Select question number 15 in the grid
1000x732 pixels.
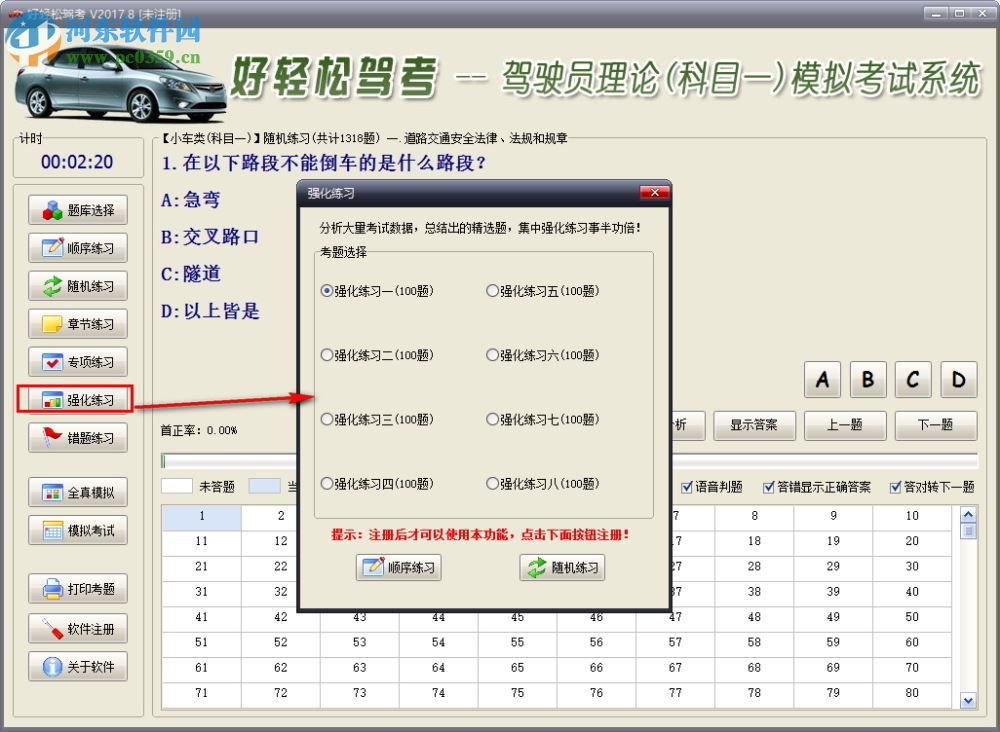click(x=516, y=537)
